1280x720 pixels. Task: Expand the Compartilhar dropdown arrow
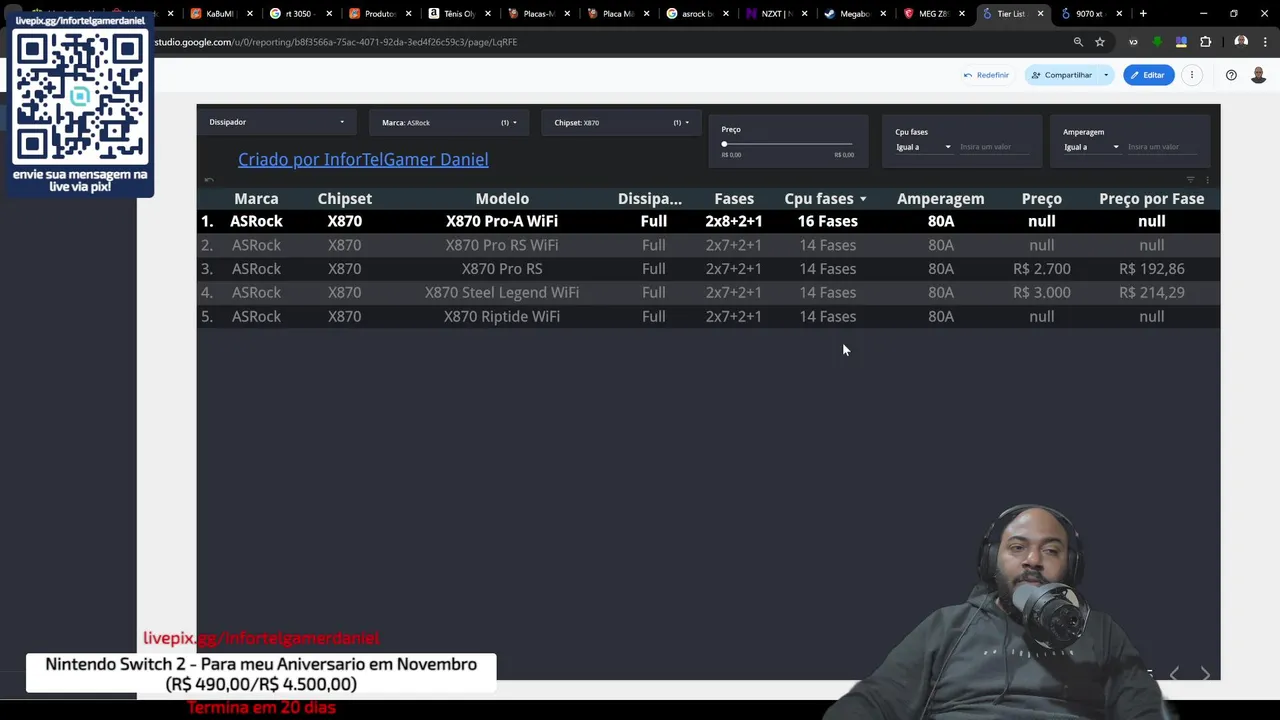(1106, 75)
